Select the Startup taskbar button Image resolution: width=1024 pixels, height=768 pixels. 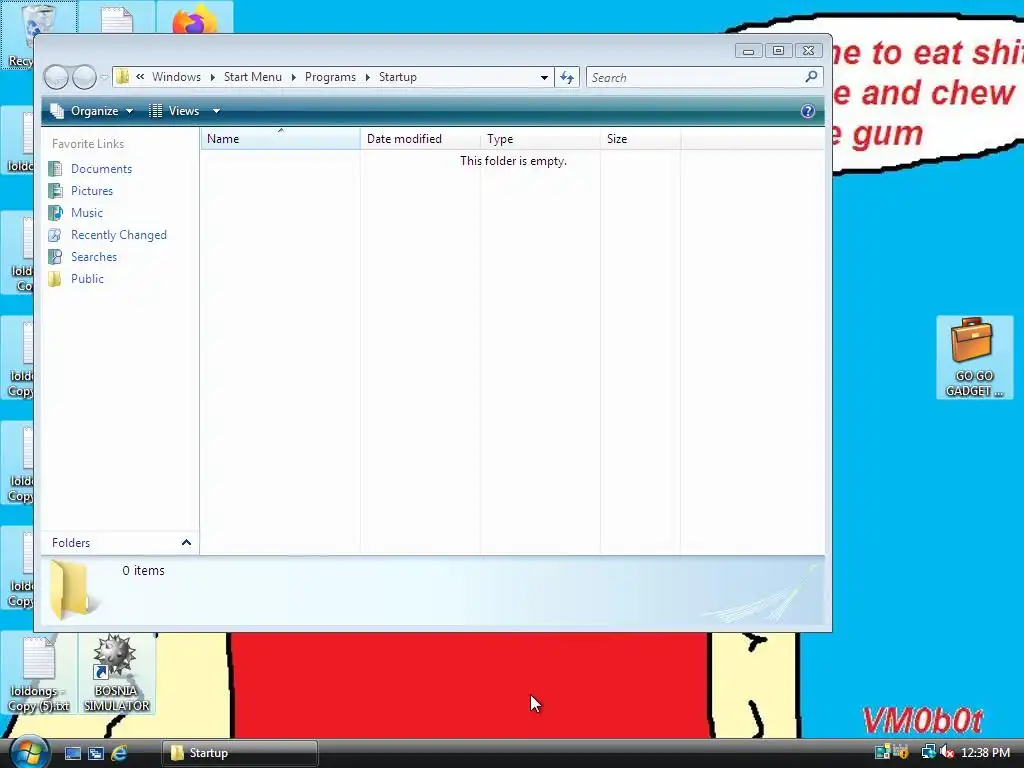[x=240, y=753]
